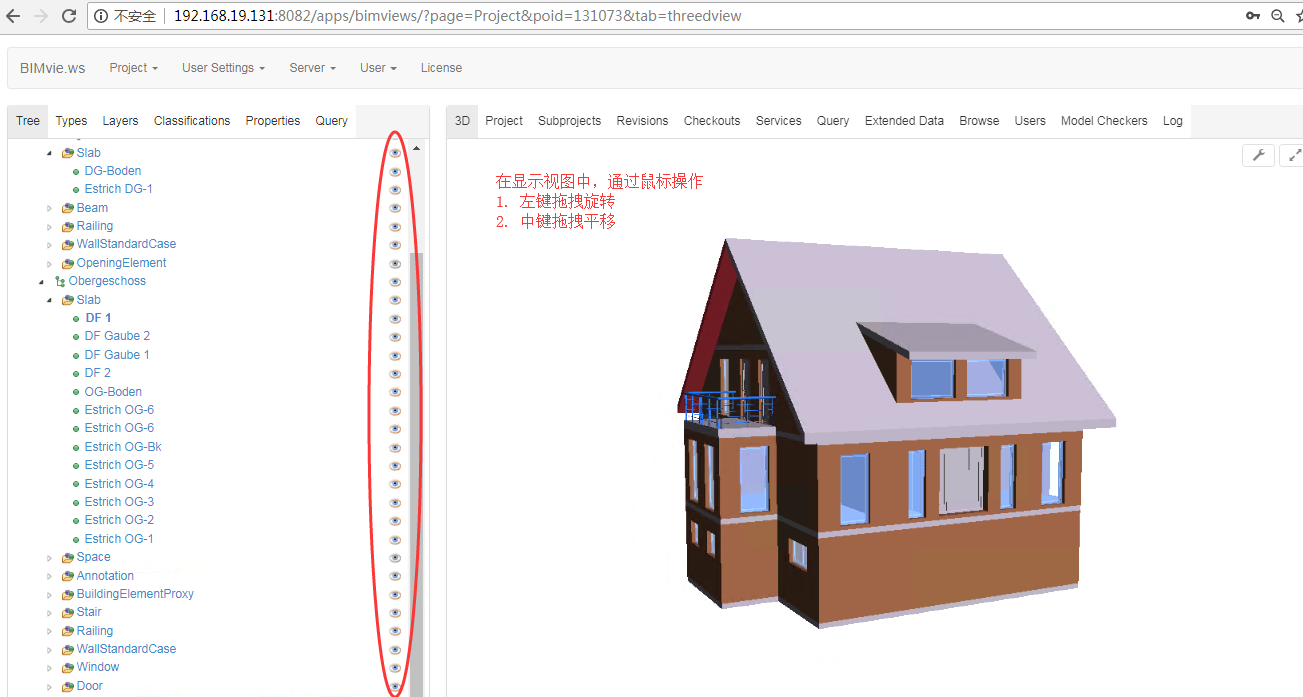Expand the Stair tree node

coord(50,612)
